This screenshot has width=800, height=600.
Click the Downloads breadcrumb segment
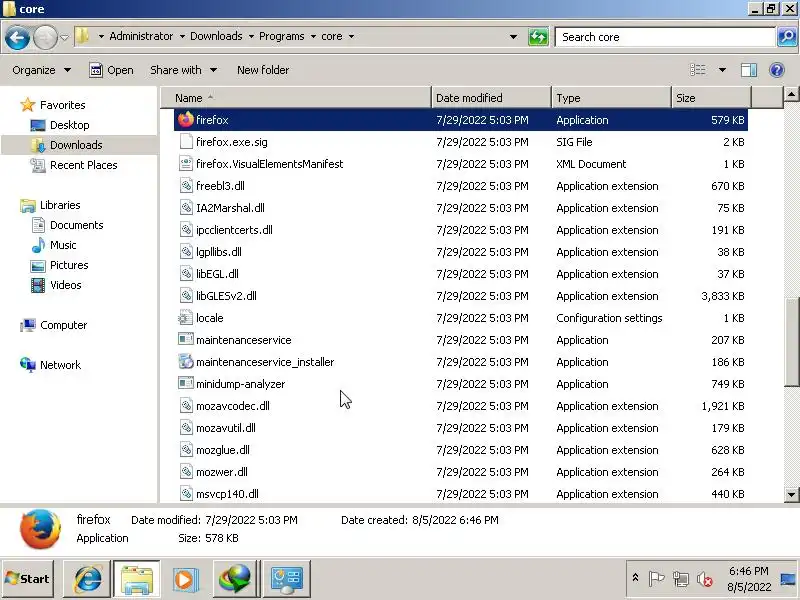point(216,36)
